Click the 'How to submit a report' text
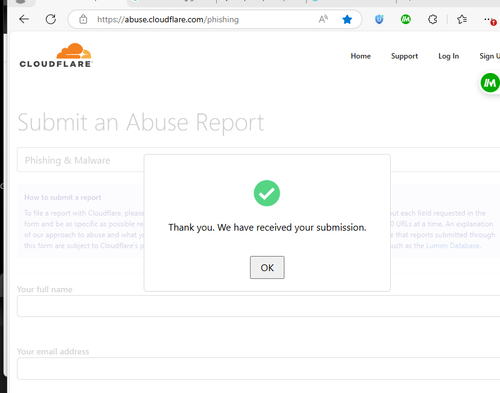This screenshot has width=500, height=393. click(63, 197)
